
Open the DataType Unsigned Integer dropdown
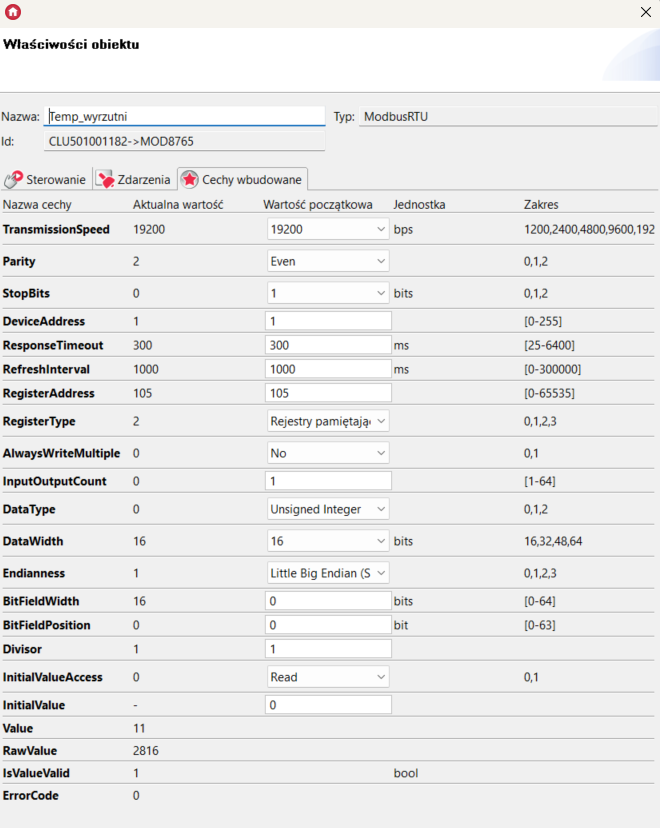328,509
